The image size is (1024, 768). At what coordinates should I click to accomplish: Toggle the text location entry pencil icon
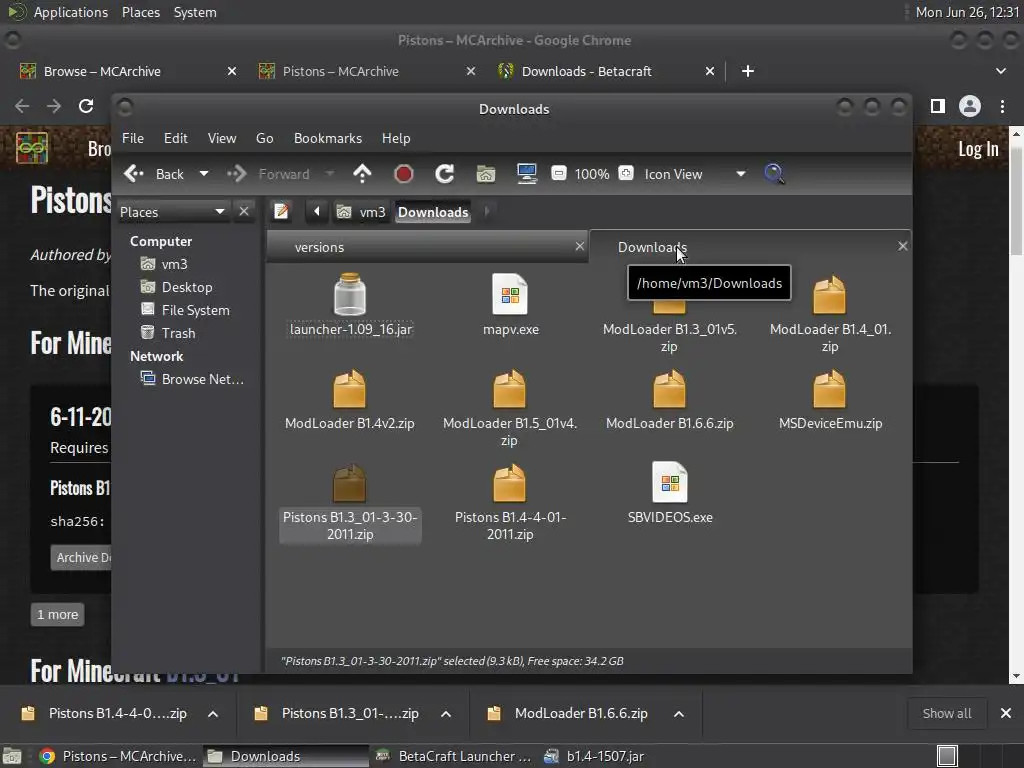pyautogui.click(x=281, y=212)
